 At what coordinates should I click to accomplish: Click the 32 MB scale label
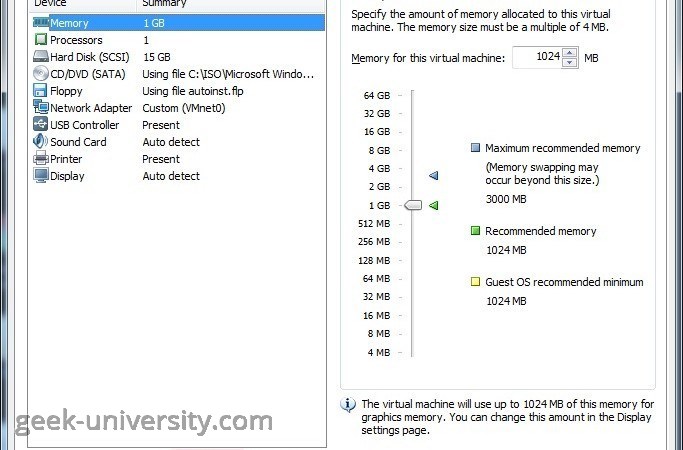(376, 297)
